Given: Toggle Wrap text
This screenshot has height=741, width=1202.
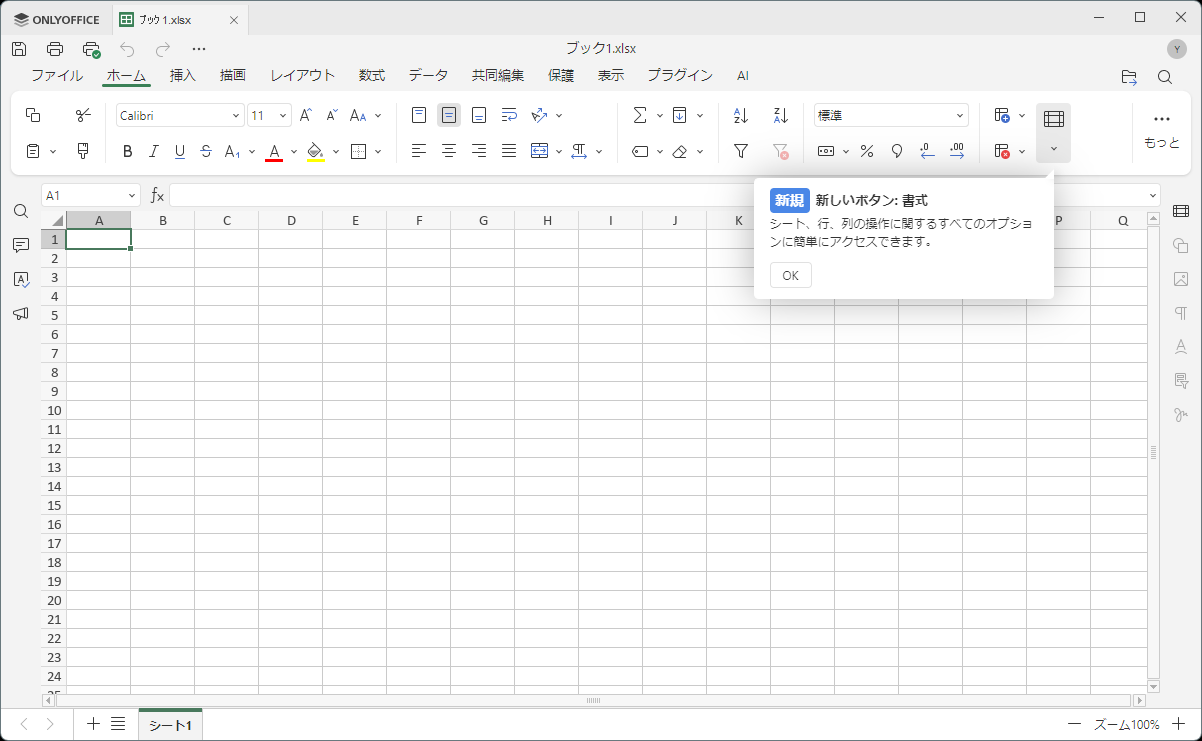Looking at the screenshot, I should 509,116.
